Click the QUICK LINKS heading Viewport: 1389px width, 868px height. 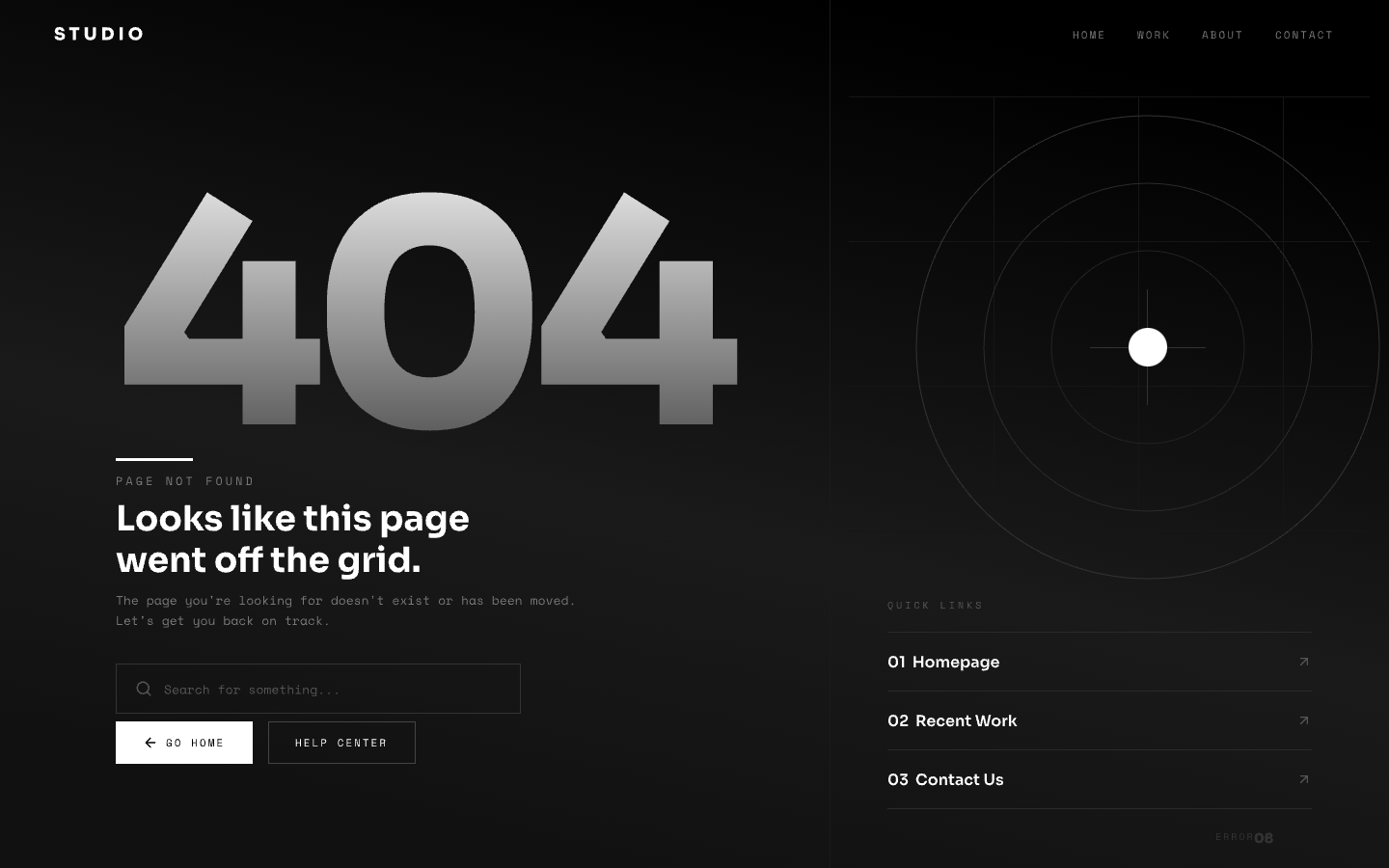coord(936,606)
